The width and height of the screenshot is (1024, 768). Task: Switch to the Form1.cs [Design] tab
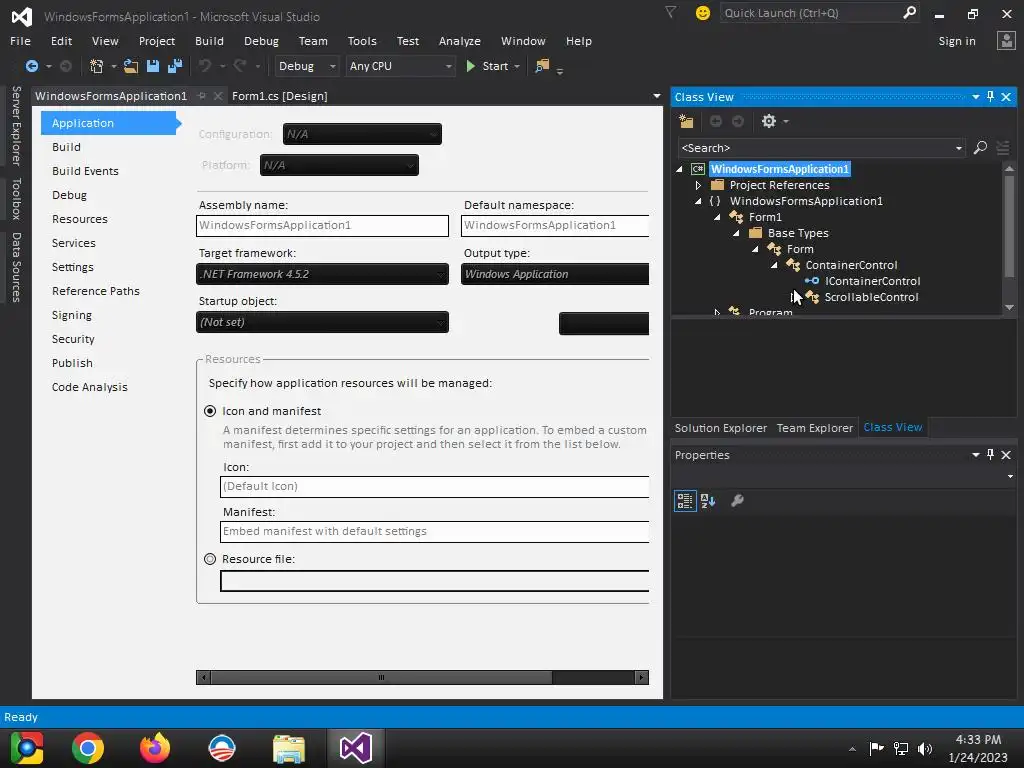coord(280,96)
